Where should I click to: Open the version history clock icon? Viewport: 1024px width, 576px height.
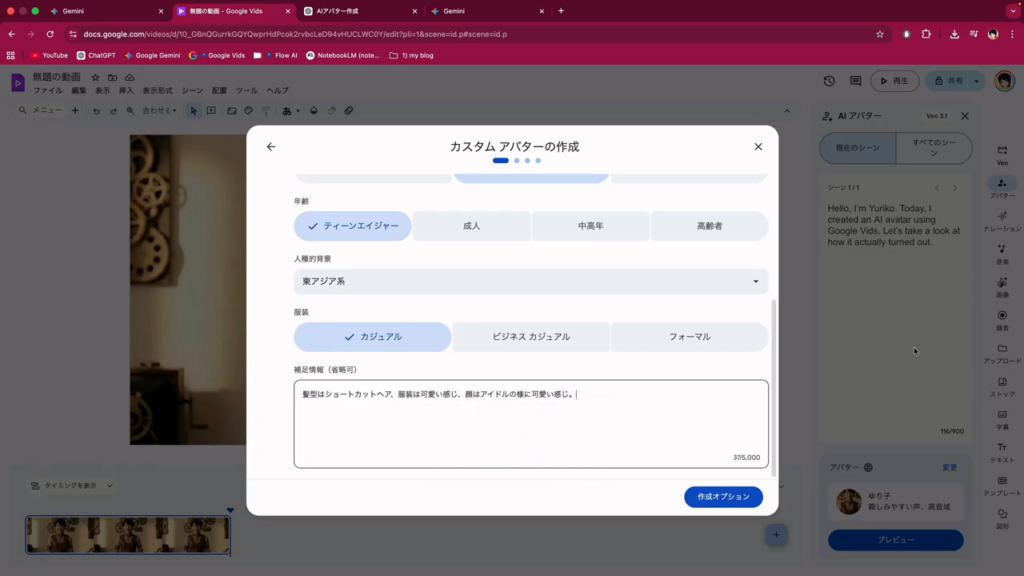pyautogui.click(x=829, y=81)
